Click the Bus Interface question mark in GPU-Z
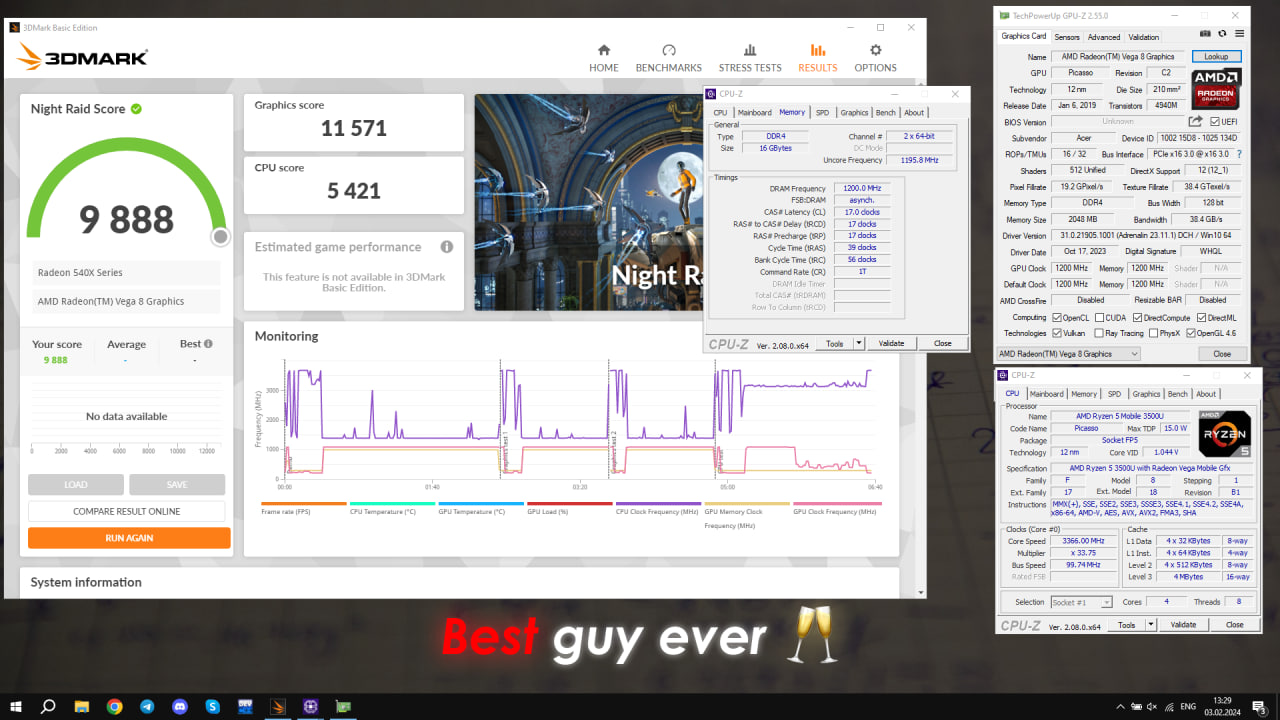Image resolution: width=1280 pixels, height=720 pixels. pos(1240,154)
